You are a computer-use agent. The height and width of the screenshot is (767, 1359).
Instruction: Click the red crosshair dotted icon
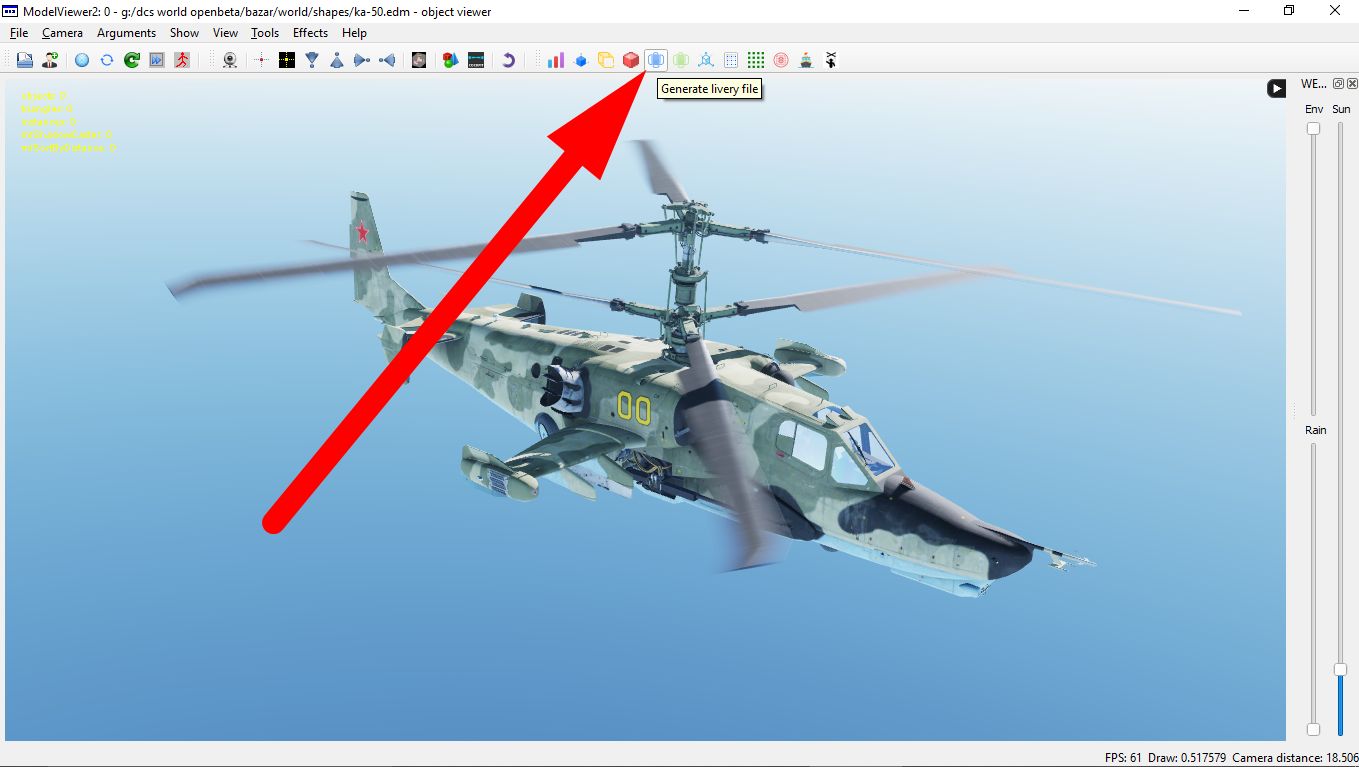point(262,60)
